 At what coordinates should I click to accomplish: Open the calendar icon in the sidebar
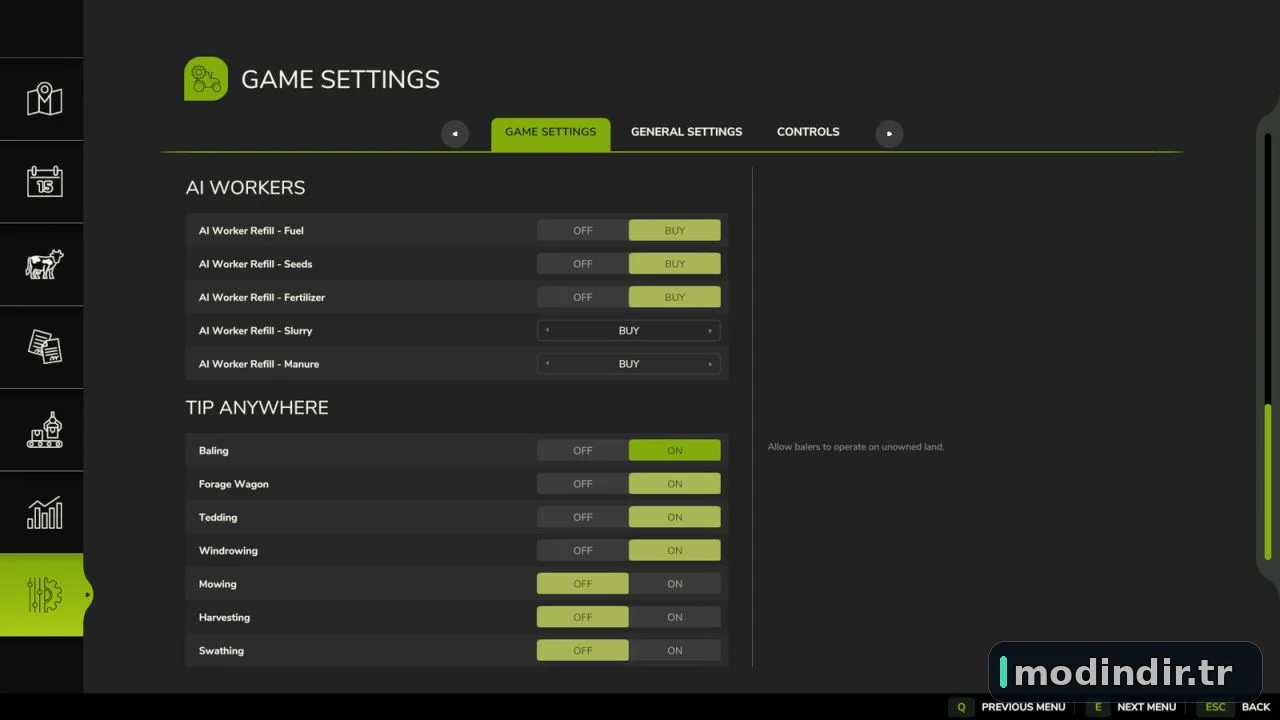(x=44, y=181)
